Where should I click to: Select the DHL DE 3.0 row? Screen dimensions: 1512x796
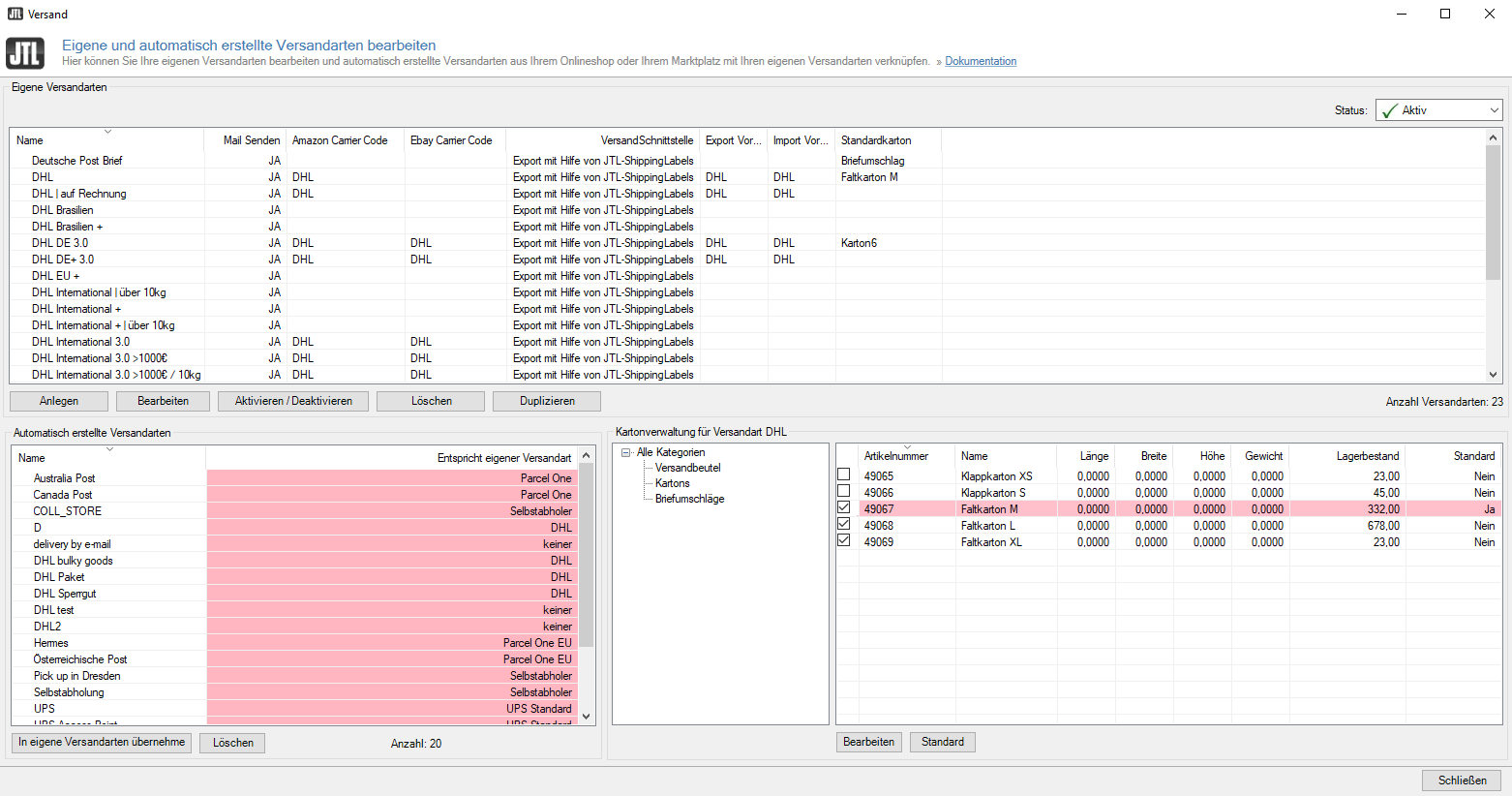[x=60, y=243]
